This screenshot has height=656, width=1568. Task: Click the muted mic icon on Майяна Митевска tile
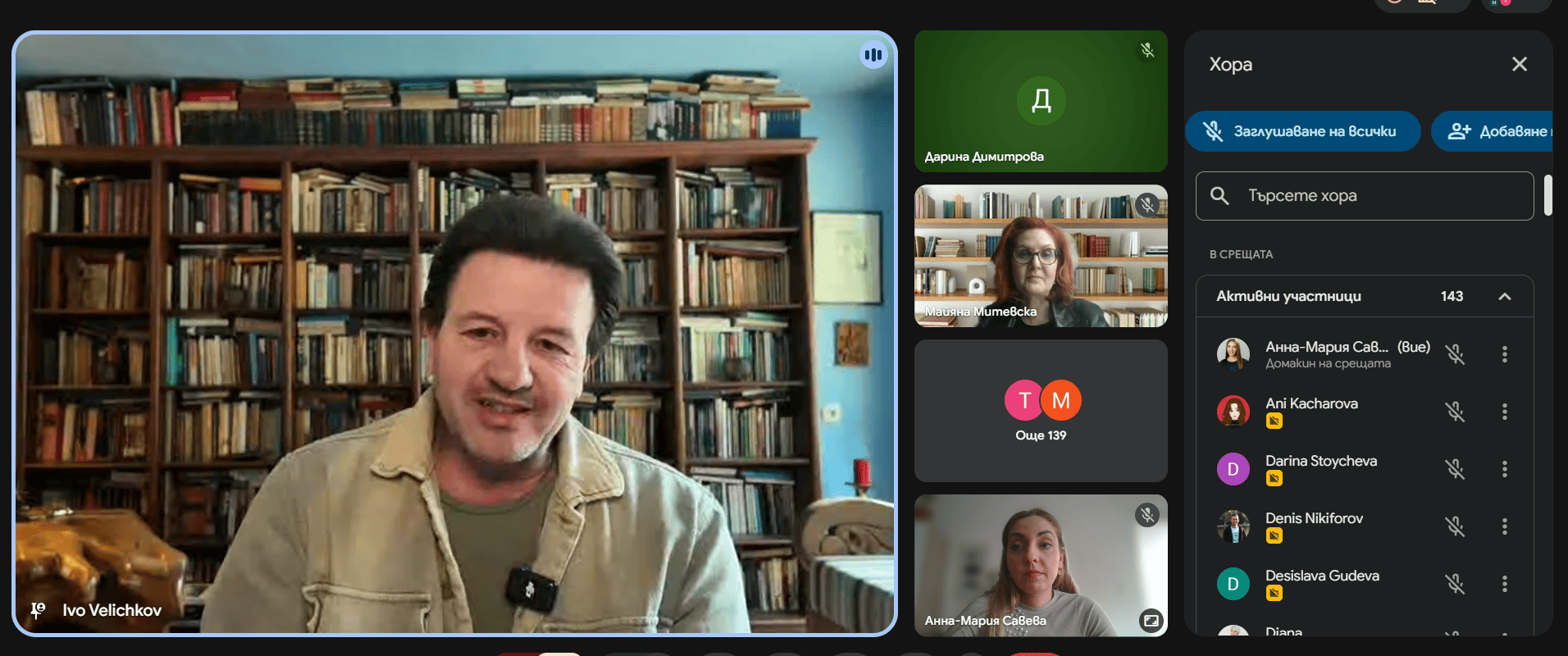[1147, 204]
